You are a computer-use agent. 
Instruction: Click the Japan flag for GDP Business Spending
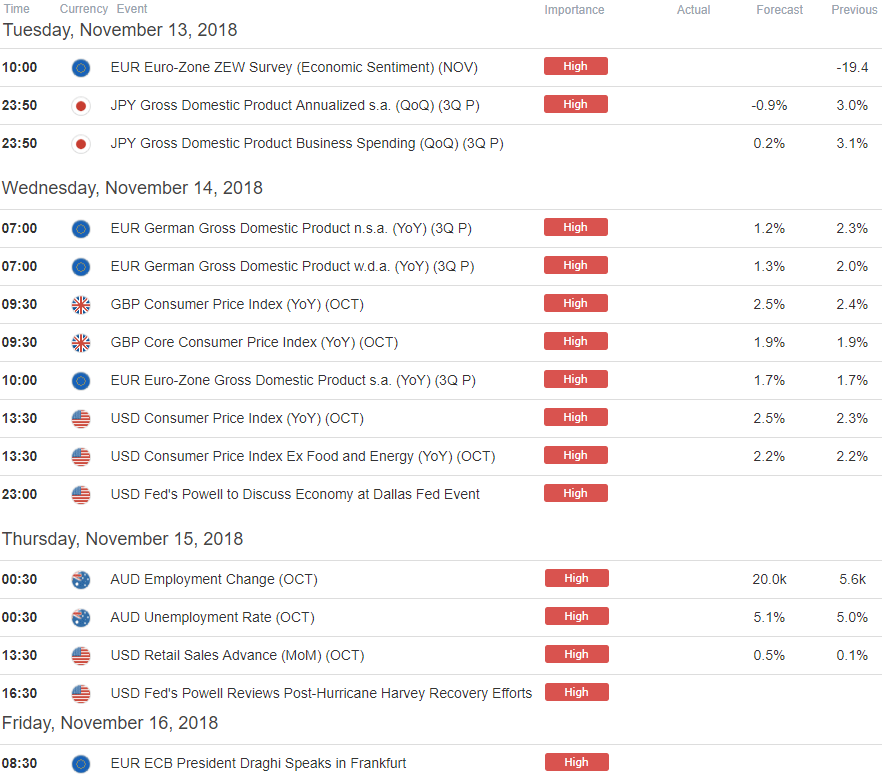81,144
